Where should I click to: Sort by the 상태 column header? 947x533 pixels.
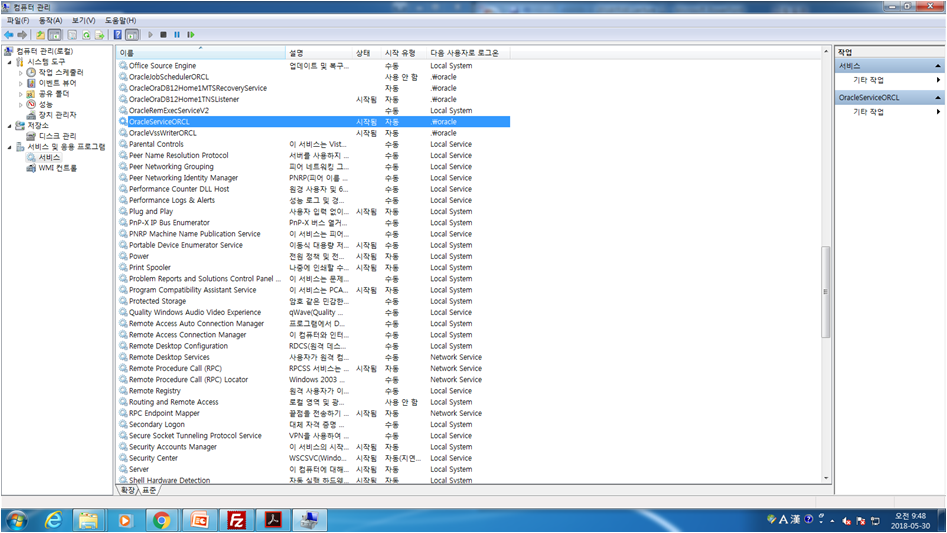[367, 53]
